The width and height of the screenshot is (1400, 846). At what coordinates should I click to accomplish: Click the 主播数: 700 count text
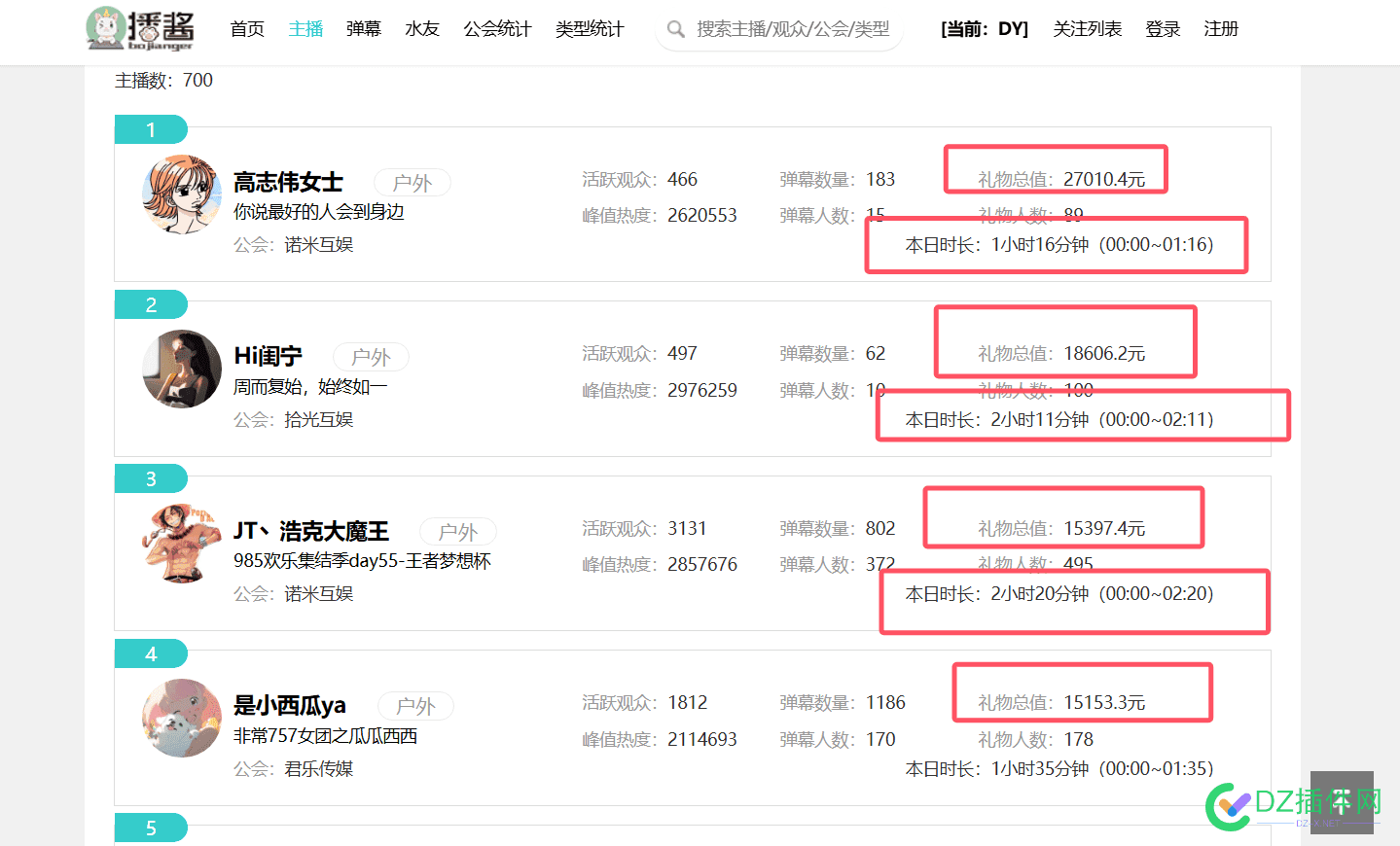(x=163, y=81)
